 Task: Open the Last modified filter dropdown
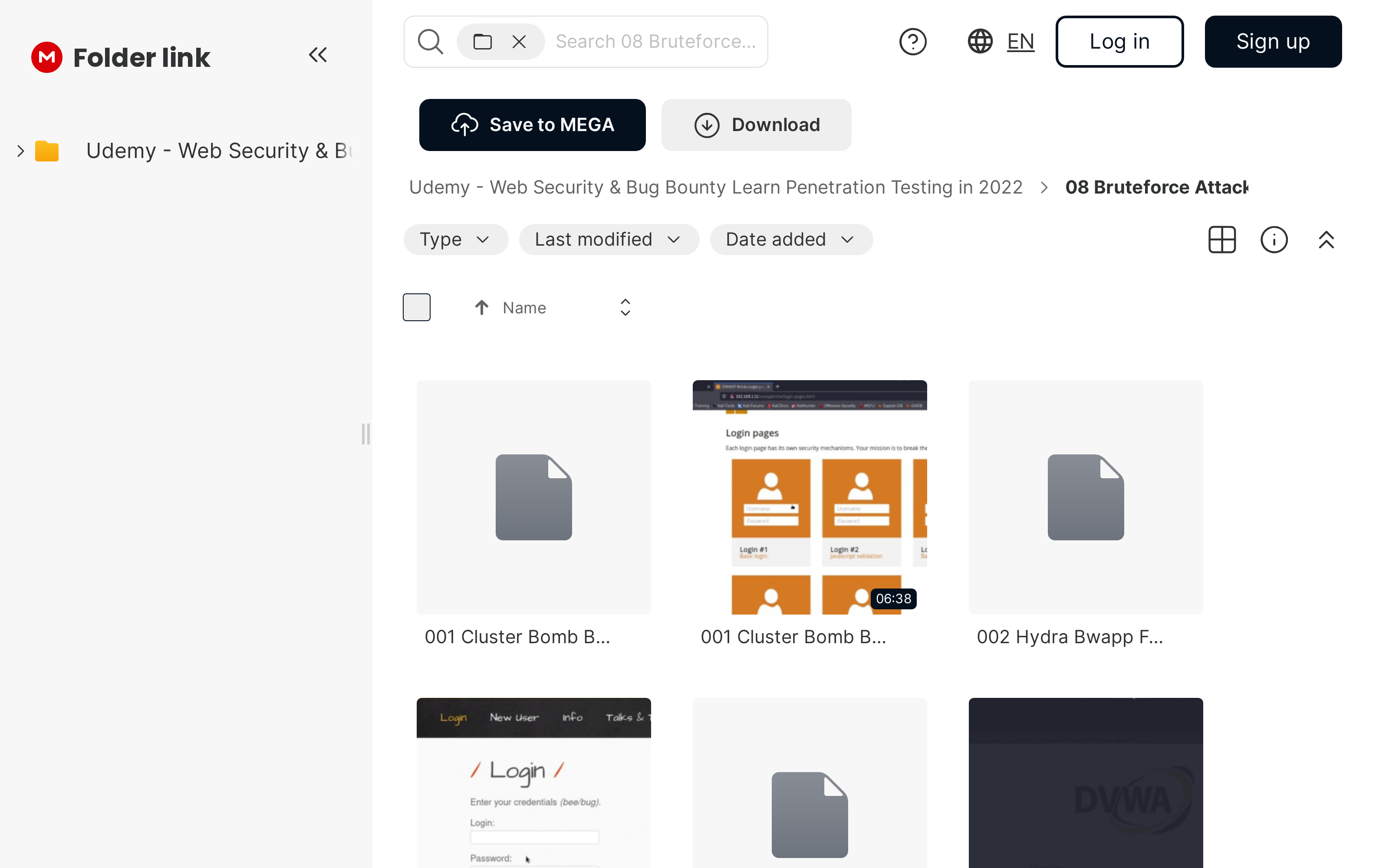point(609,240)
